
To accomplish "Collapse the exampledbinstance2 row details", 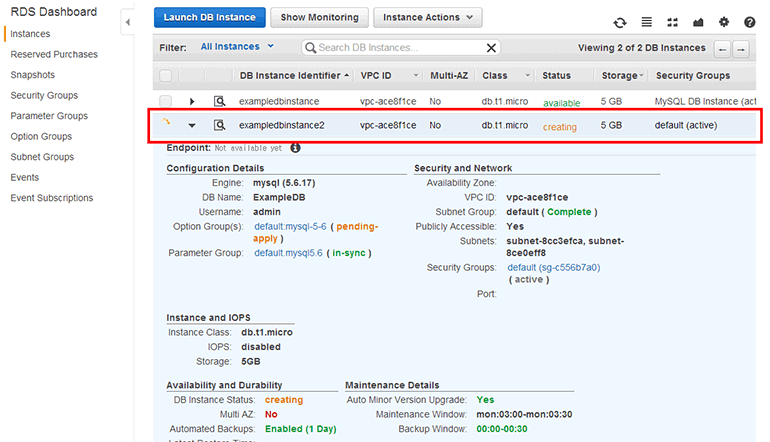I will tap(192, 126).
